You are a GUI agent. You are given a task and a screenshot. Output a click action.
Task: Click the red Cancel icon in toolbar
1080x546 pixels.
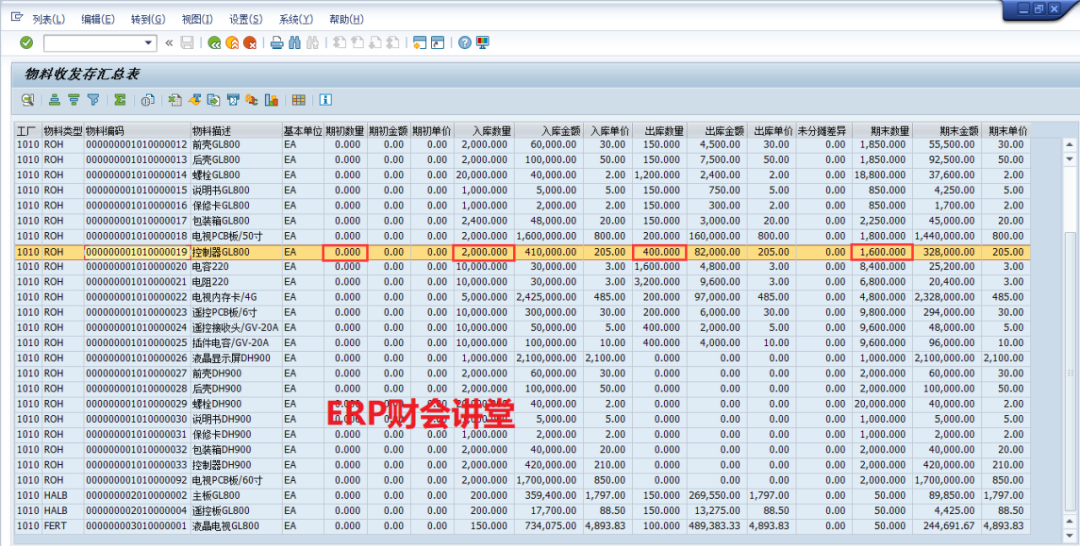pyautogui.click(x=250, y=43)
